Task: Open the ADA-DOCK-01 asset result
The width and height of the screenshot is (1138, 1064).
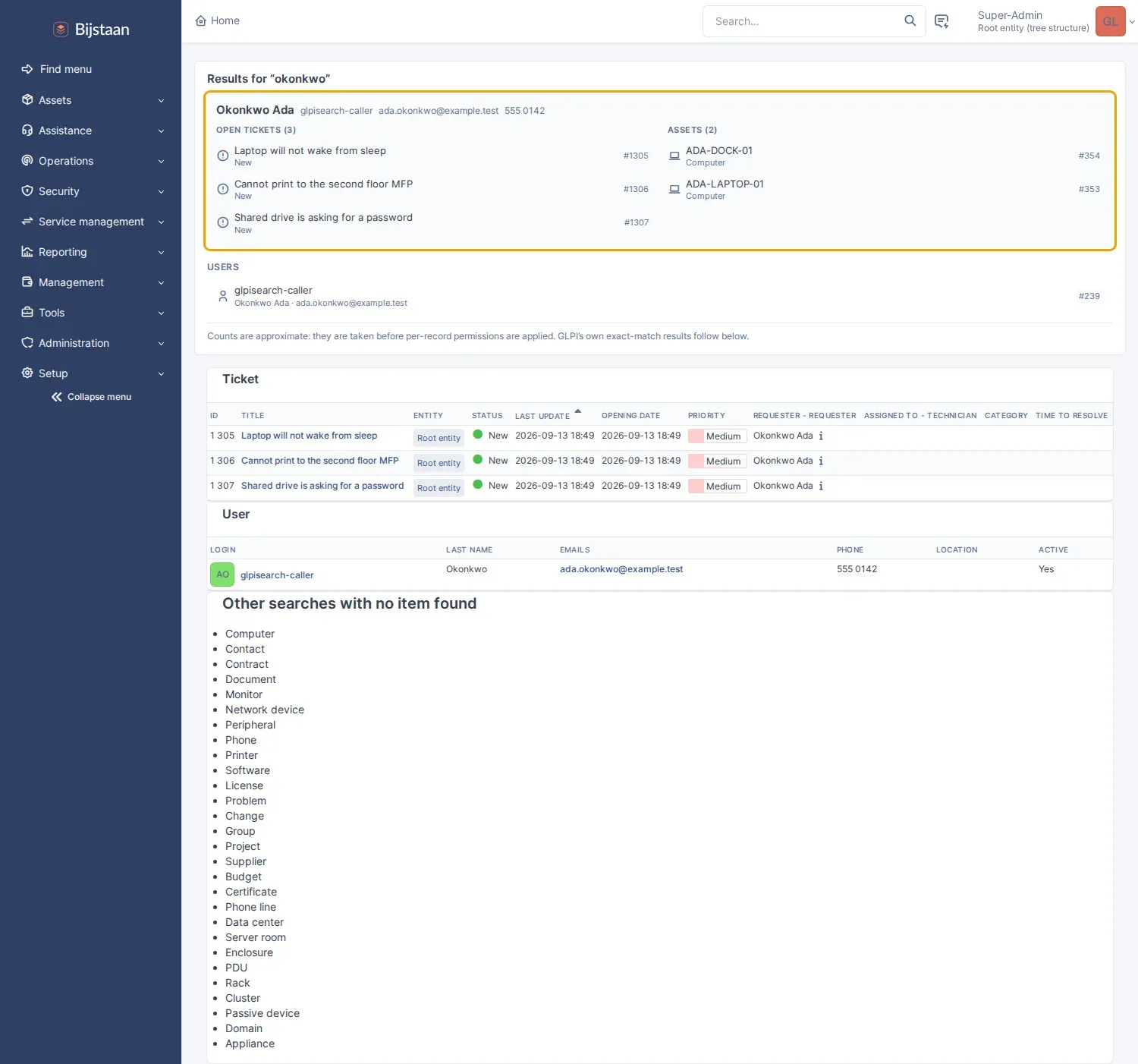Action: 884,156
